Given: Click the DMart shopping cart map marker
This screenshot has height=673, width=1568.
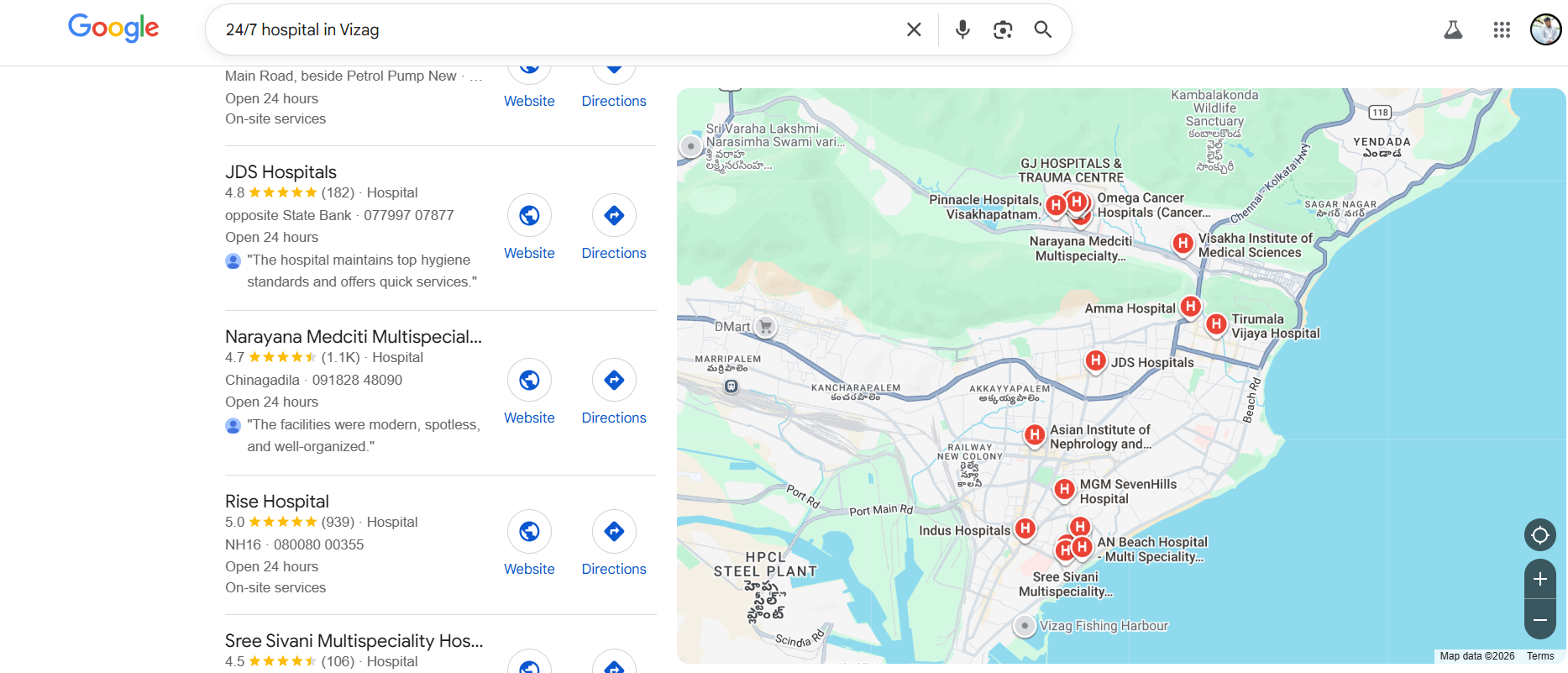Looking at the screenshot, I should [x=765, y=327].
